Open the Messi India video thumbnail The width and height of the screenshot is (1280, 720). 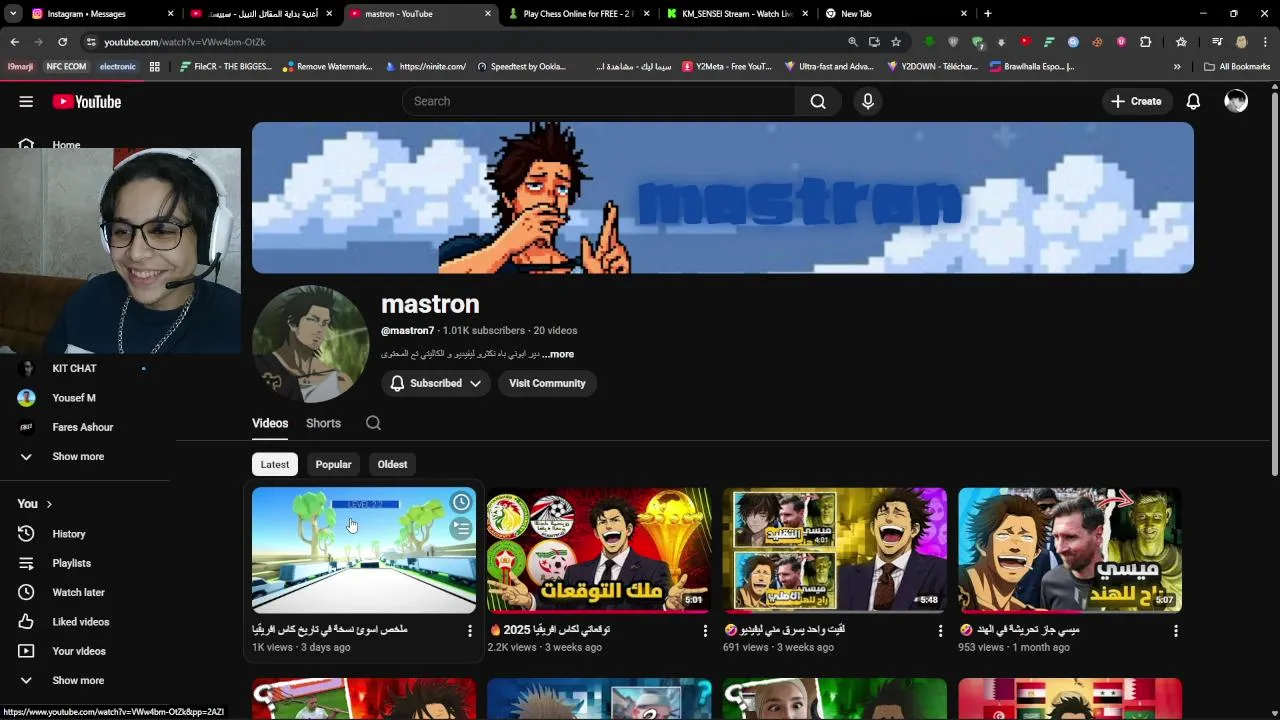tap(1070, 550)
